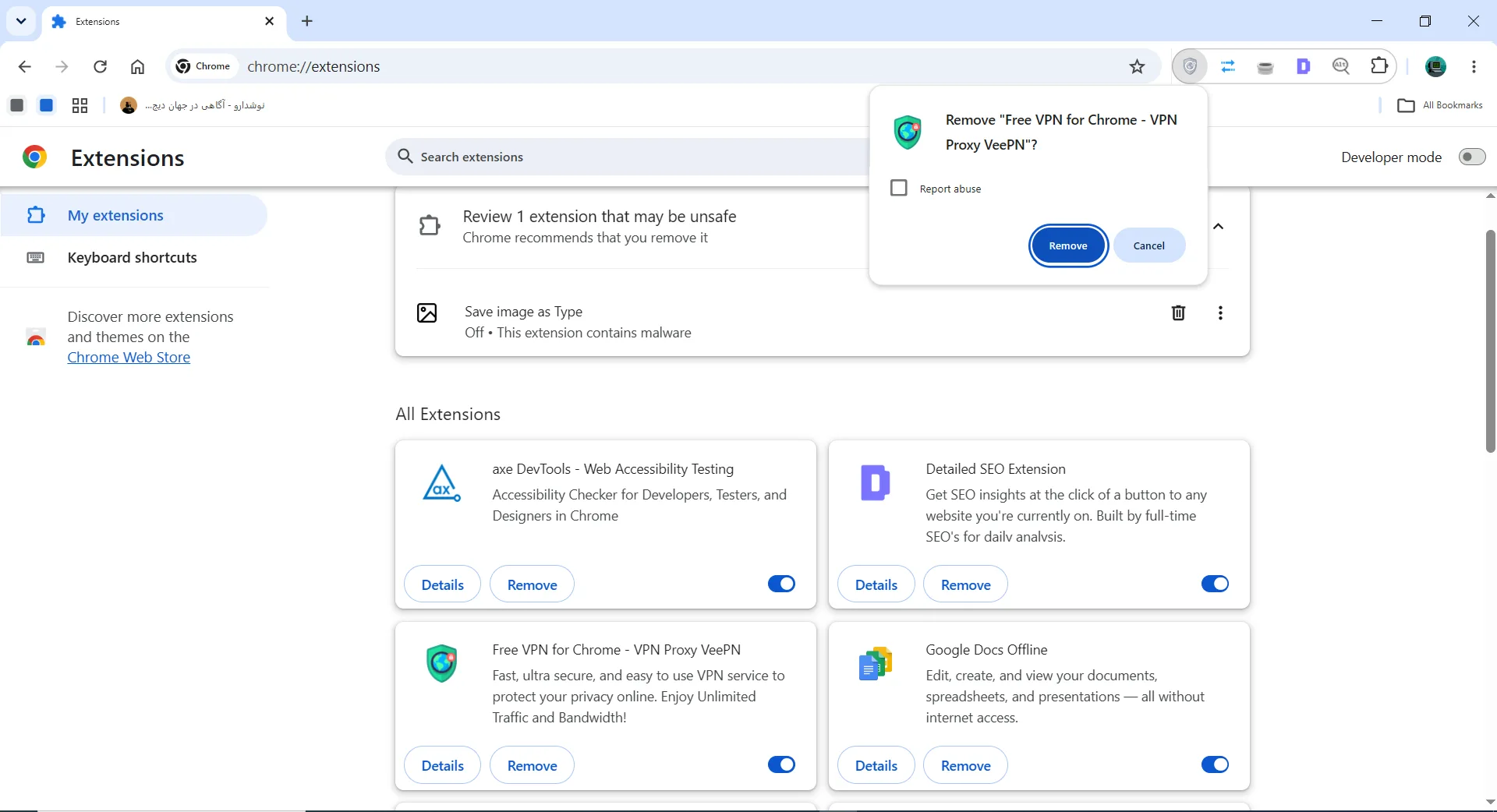
Task: Reload the Extensions page
Action: 100,66
